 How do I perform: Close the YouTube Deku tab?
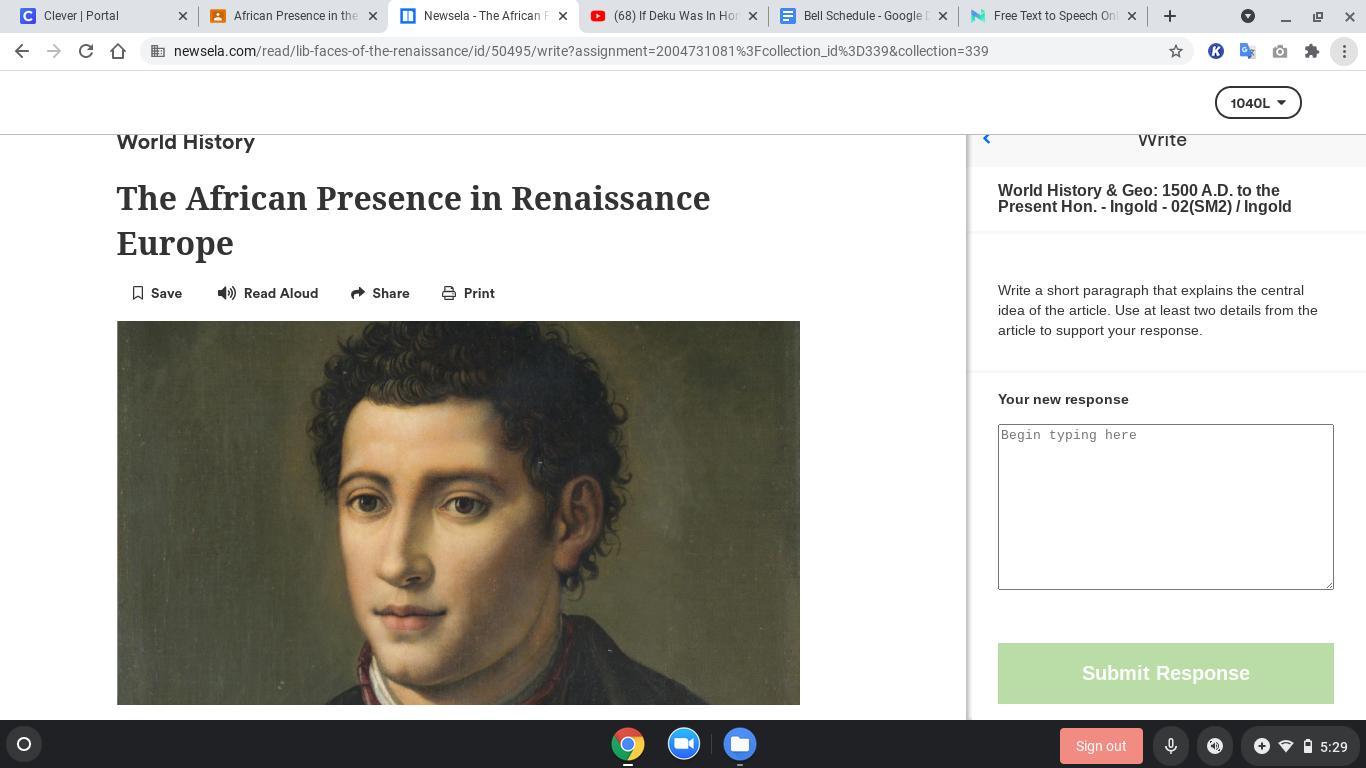click(x=753, y=16)
